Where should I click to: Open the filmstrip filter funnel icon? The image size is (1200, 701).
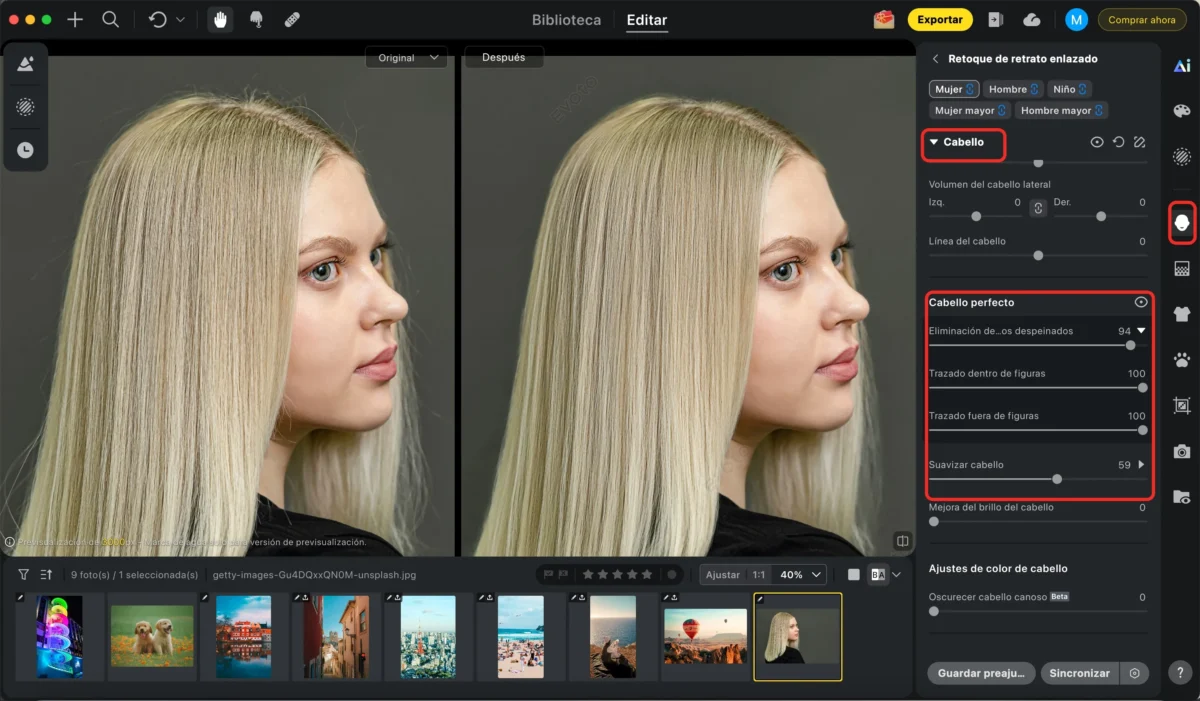point(23,575)
